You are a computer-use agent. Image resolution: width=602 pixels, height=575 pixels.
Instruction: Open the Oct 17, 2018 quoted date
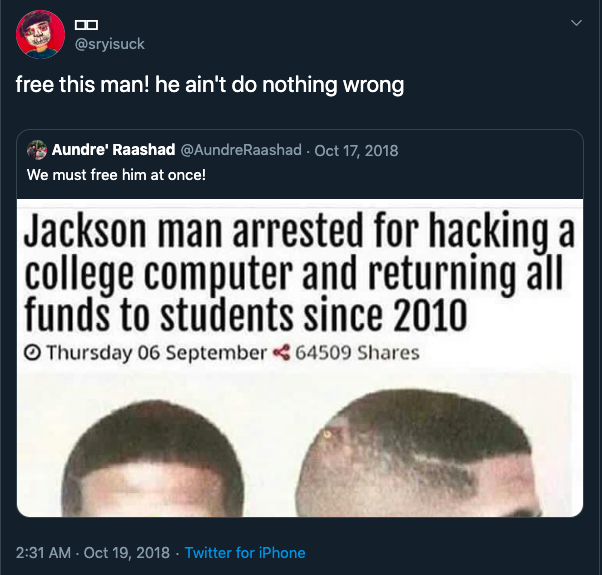click(x=356, y=150)
